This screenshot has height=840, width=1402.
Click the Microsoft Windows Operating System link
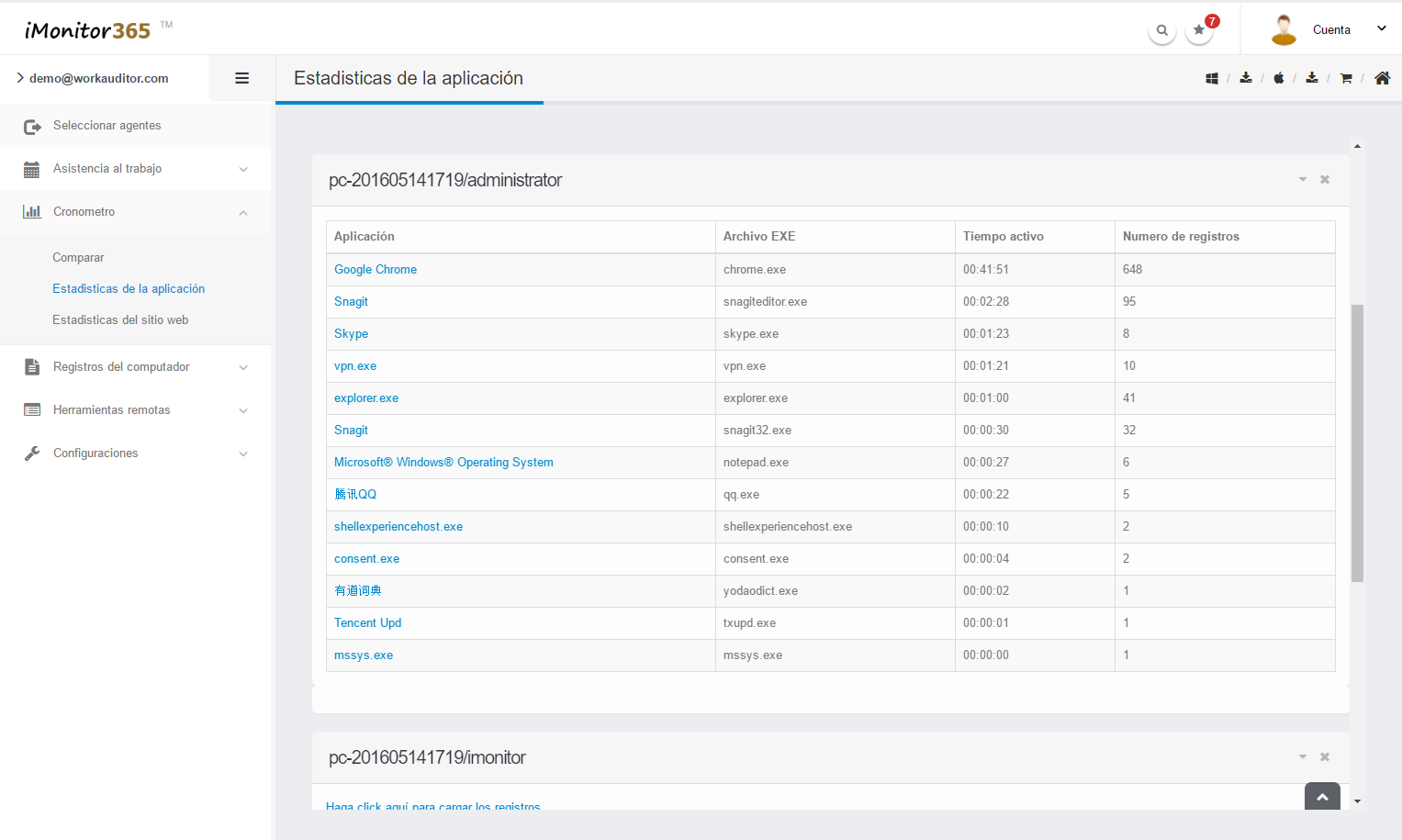pyautogui.click(x=443, y=463)
